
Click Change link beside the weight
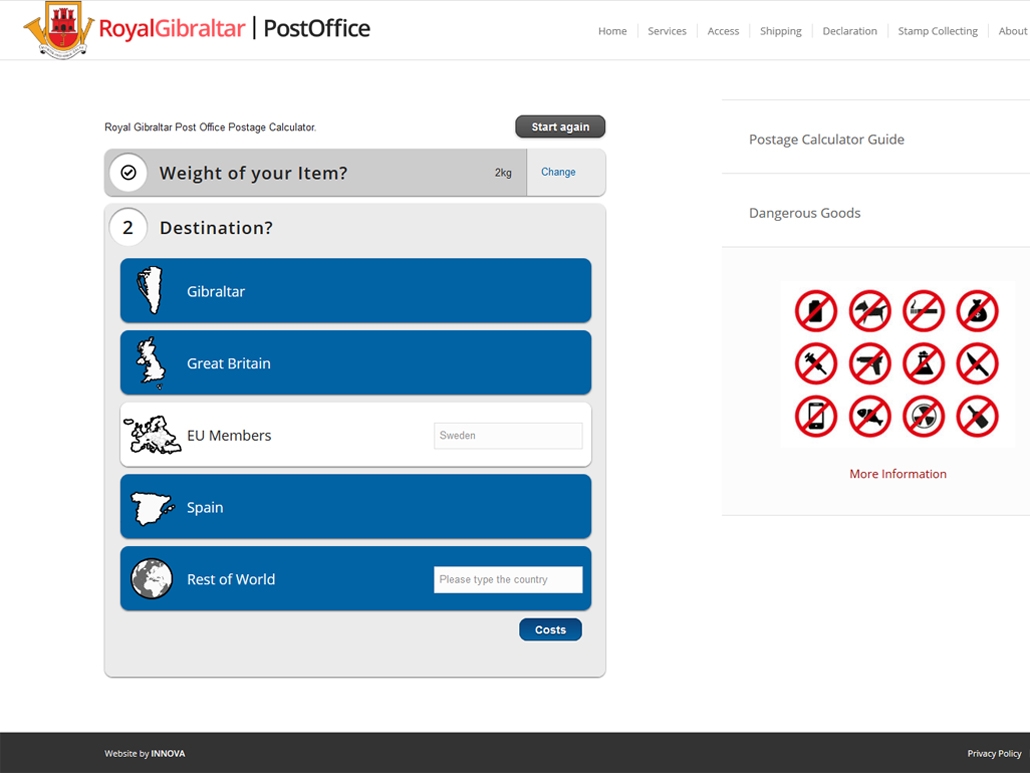click(558, 172)
